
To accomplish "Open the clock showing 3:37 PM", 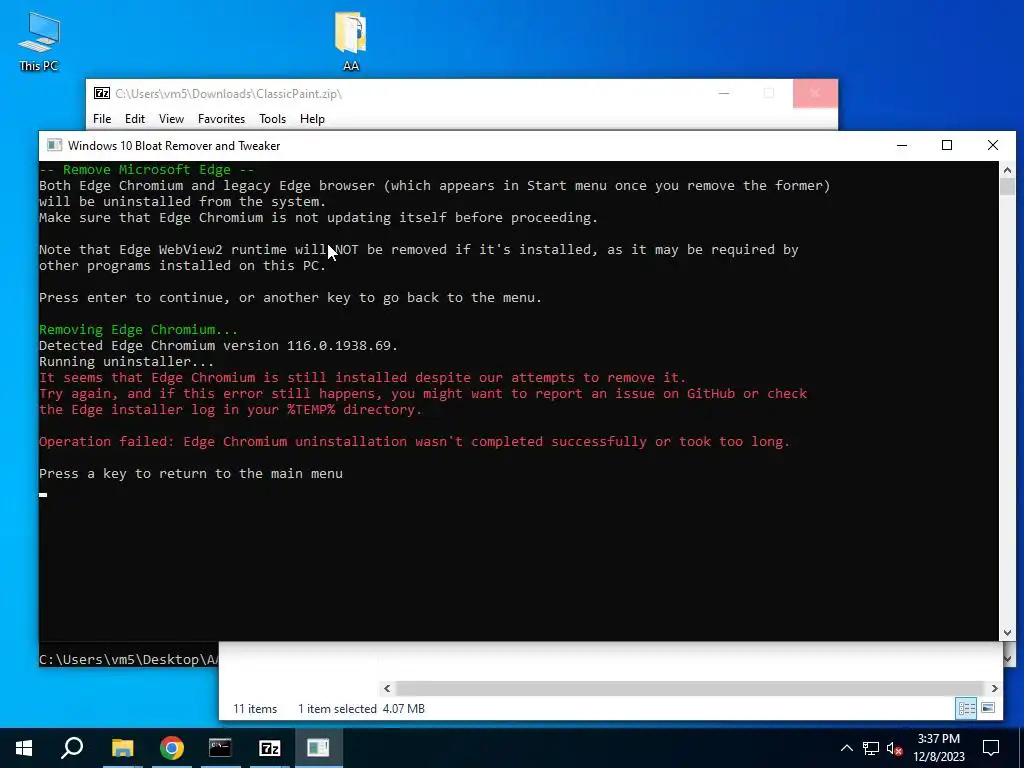I will (x=938, y=748).
